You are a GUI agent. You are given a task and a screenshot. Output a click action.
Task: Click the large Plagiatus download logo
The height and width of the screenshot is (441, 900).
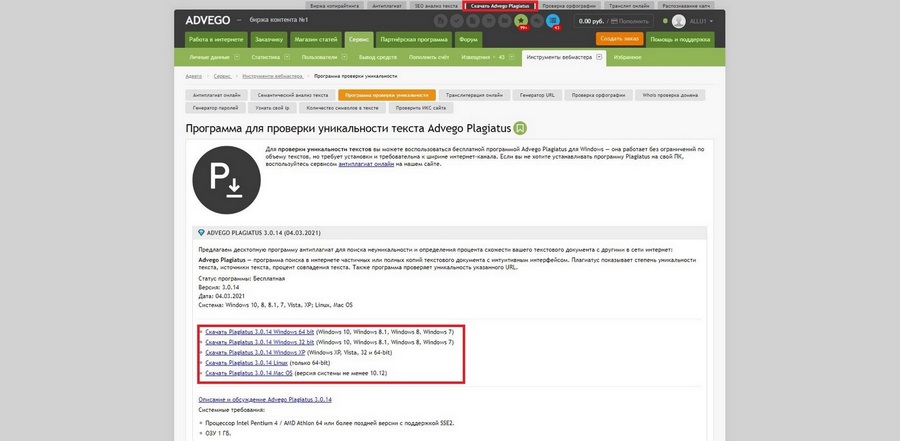click(x=226, y=180)
